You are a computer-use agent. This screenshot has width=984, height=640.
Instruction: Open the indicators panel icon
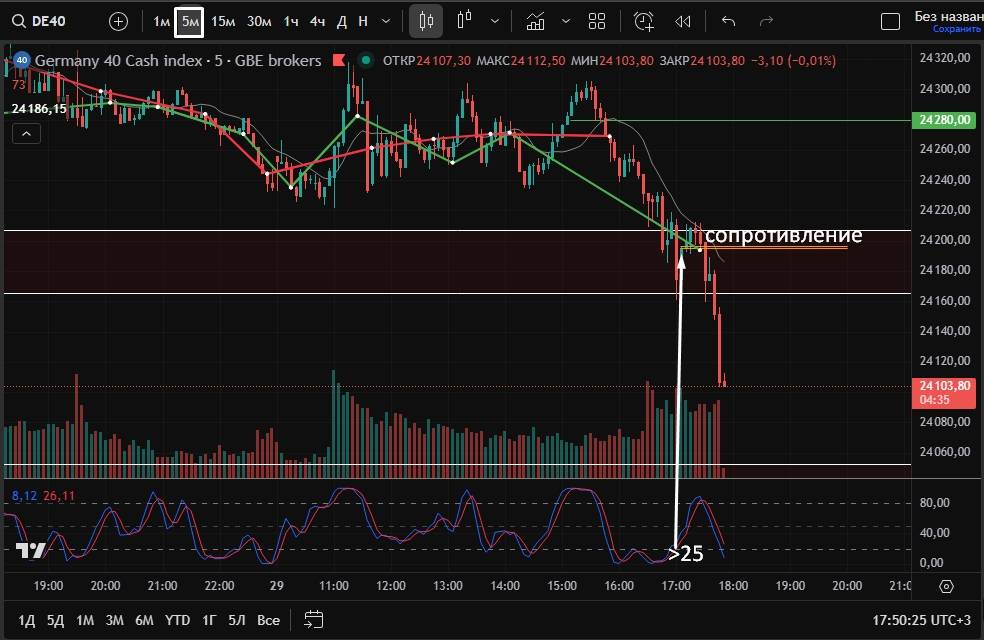536,21
